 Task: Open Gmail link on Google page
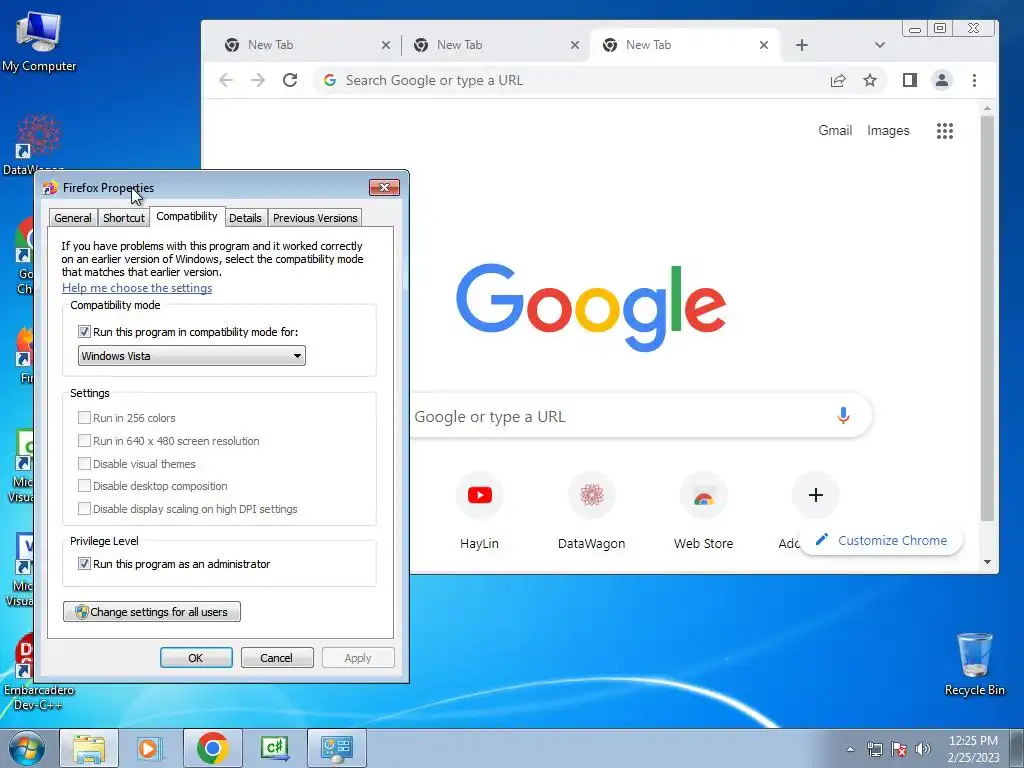[x=835, y=130]
